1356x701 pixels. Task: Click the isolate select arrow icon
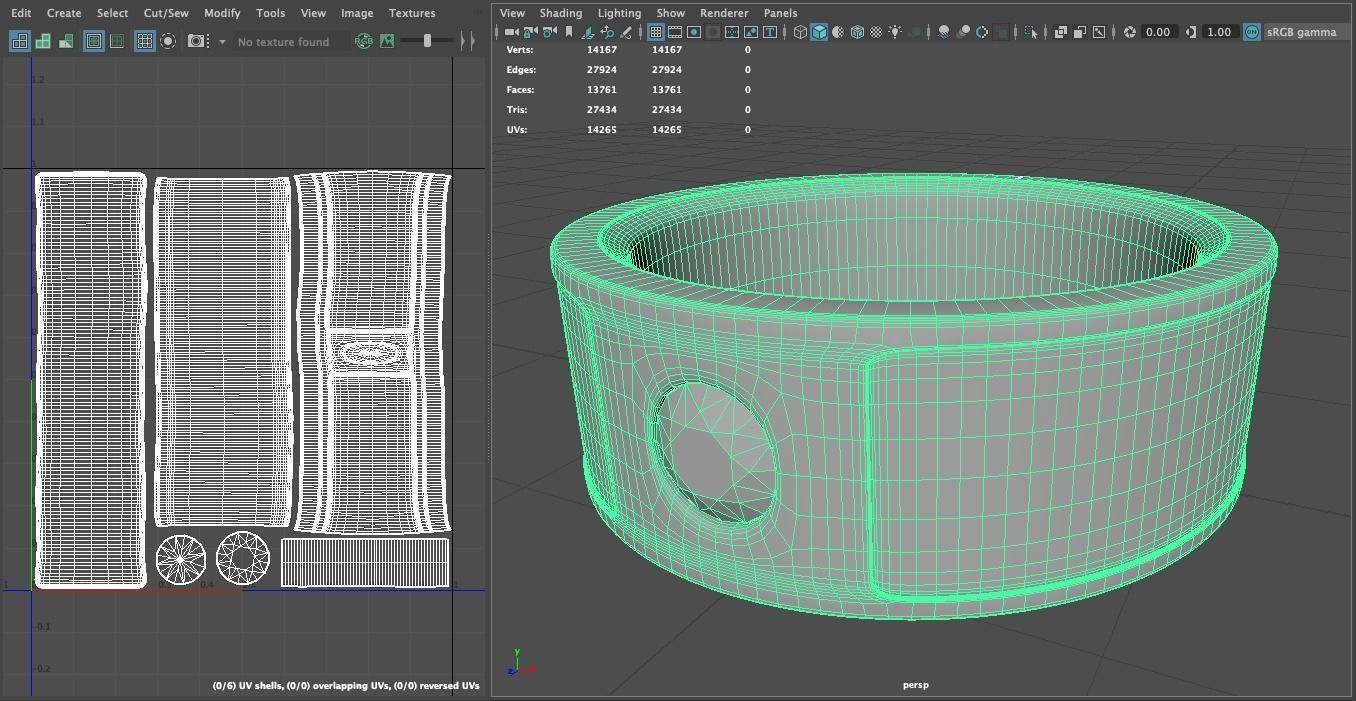coord(1031,32)
